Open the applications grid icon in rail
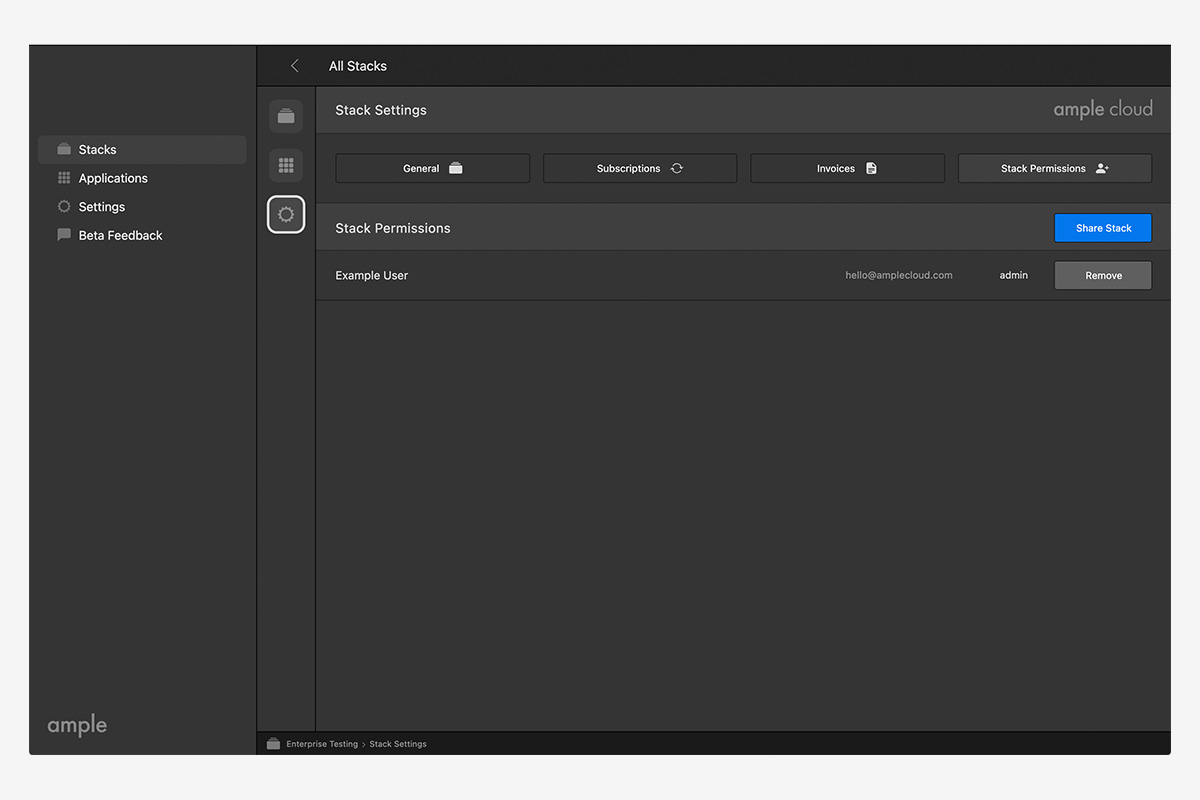Image resolution: width=1200 pixels, height=800 pixels. point(286,165)
